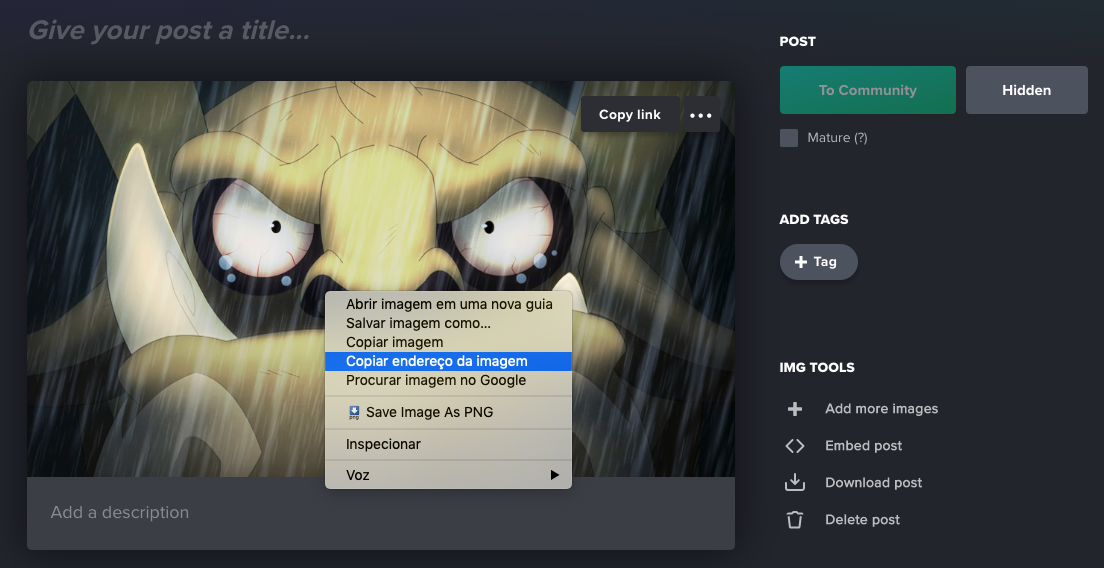1104x568 pixels.
Task: Click the code brackets icon for Embed post
Action: click(795, 446)
